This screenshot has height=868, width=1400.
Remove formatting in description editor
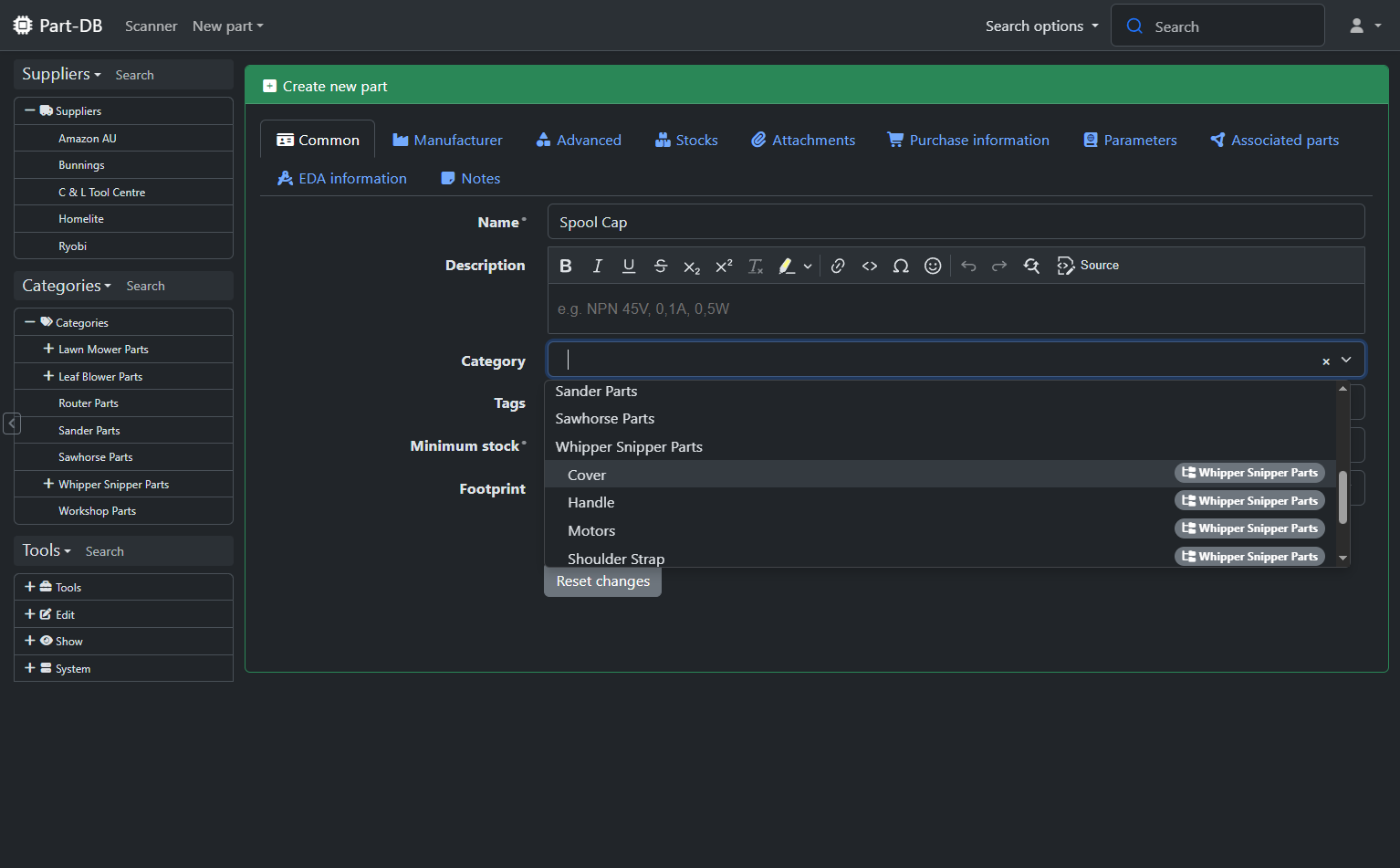[x=756, y=266]
